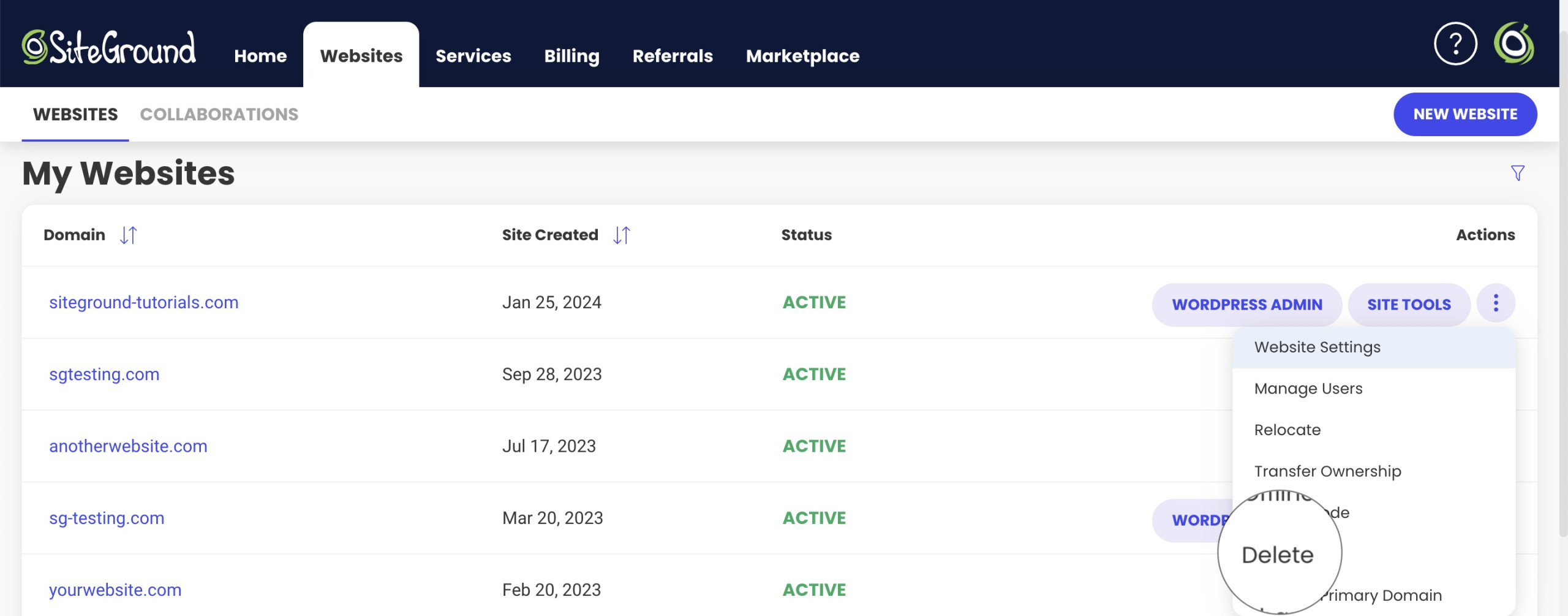Image resolution: width=1568 pixels, height=616 pixels.
Task: Sort by Site Created arrows icon
Action: [x=621, y=235]
